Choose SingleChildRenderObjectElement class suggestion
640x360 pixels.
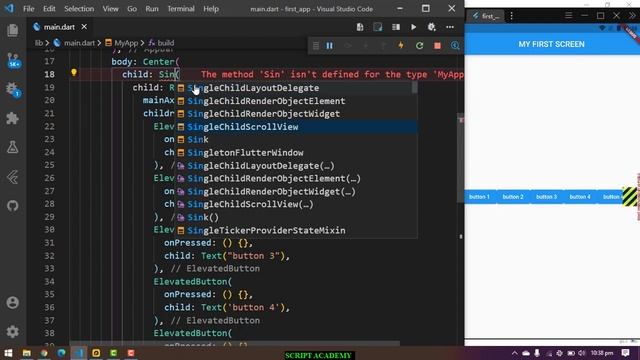pyautogui.click(x=296, y=101)
